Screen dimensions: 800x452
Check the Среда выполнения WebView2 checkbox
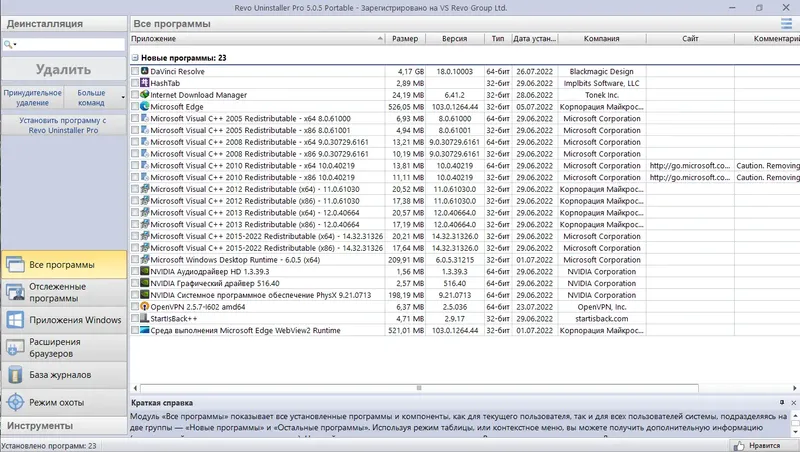click(135, 330)
